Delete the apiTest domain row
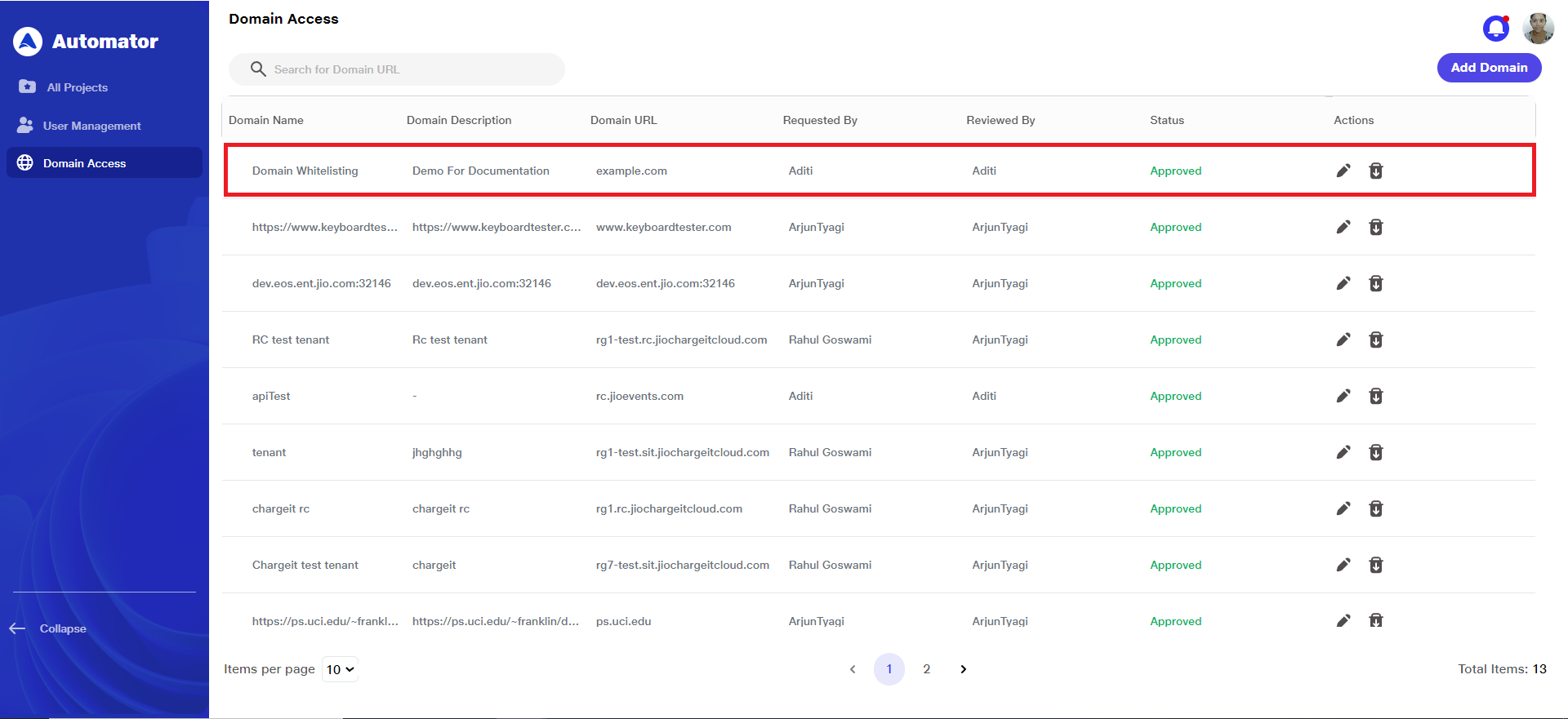 (x=1375, y=396)
